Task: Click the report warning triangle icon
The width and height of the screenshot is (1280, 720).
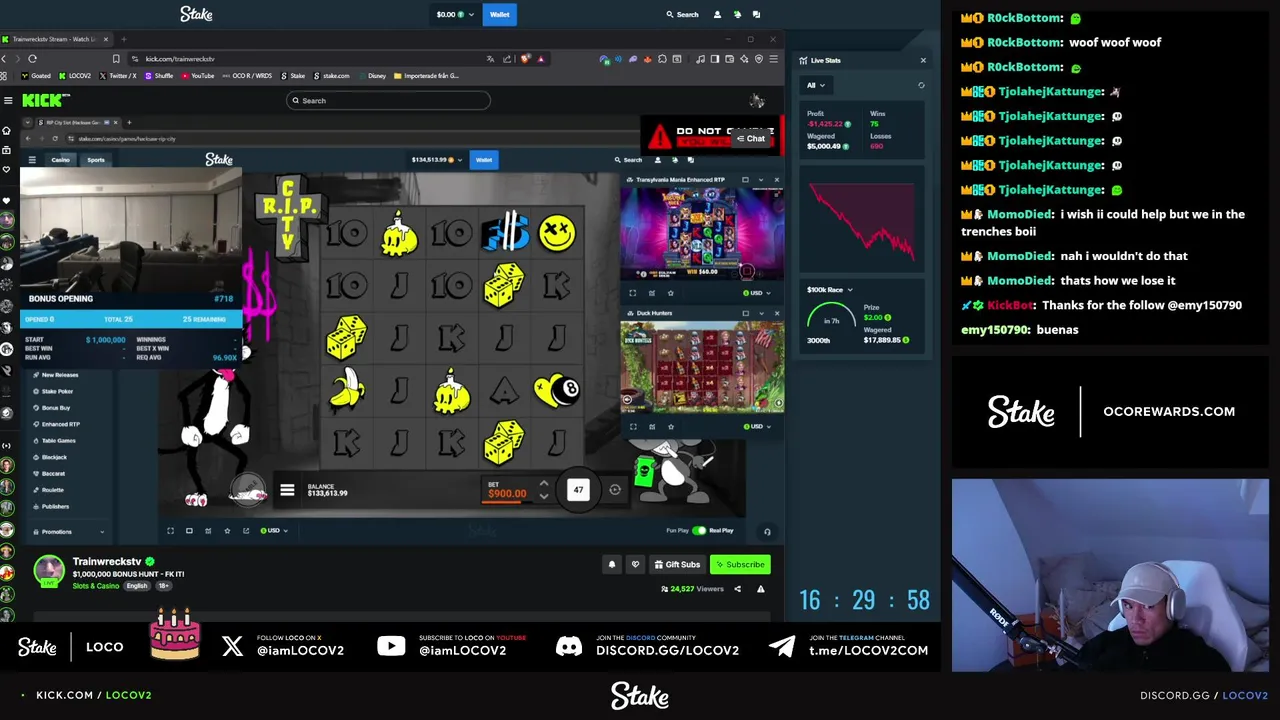Action: point(760,589)
